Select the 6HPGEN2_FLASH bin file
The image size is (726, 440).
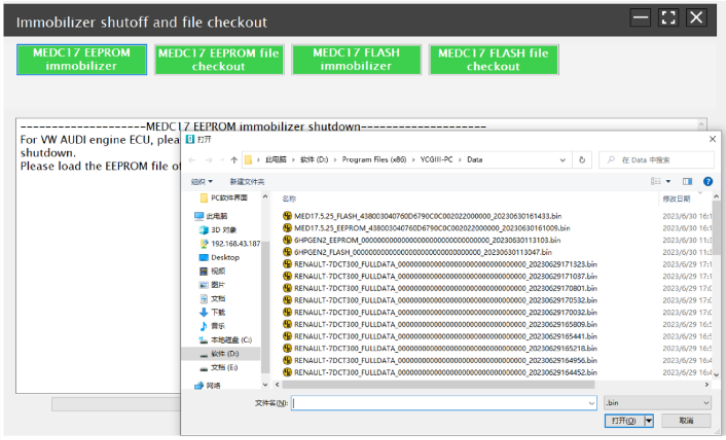(422, 252)
